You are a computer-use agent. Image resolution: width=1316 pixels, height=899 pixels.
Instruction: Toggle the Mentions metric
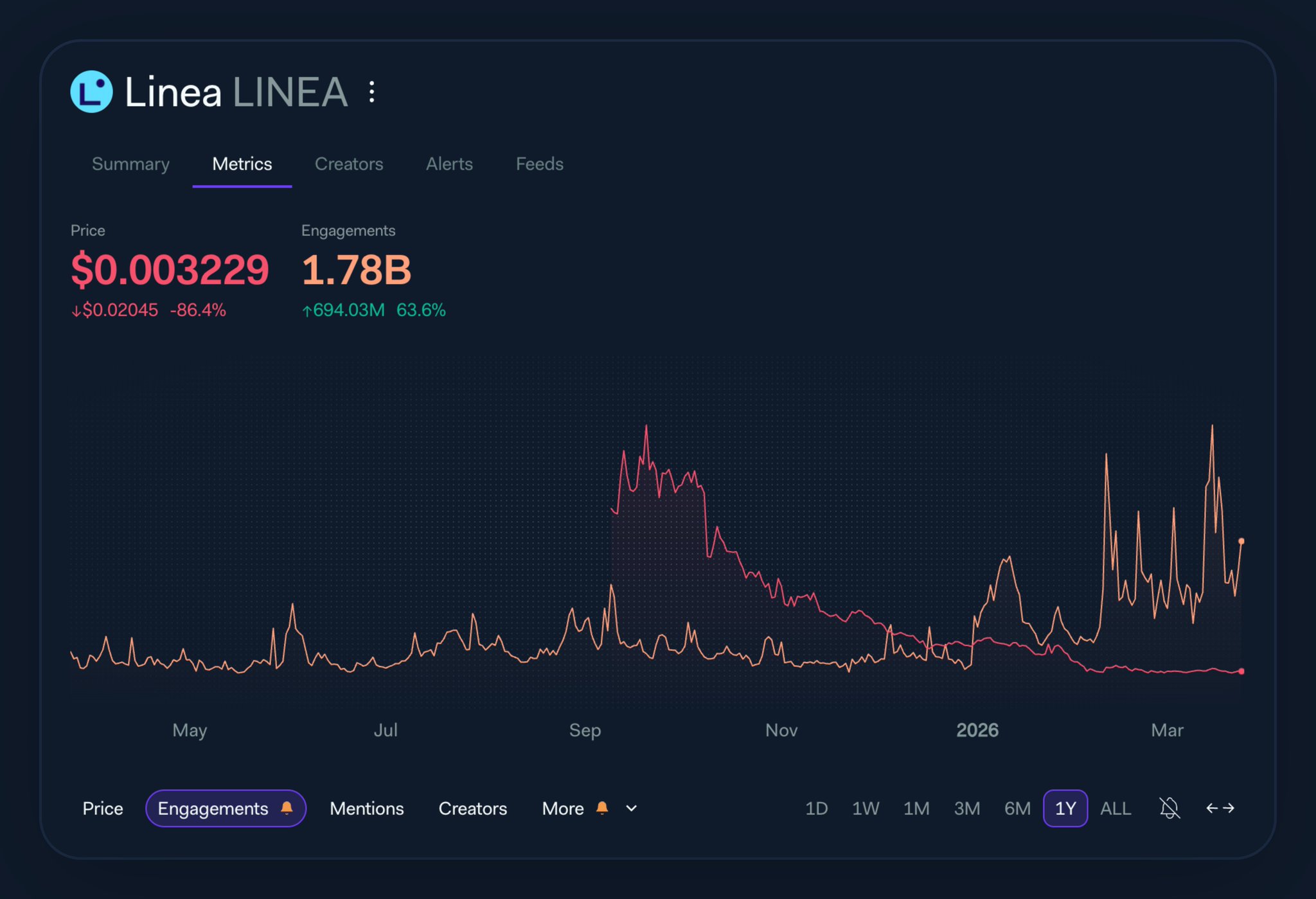click(366, 808)
